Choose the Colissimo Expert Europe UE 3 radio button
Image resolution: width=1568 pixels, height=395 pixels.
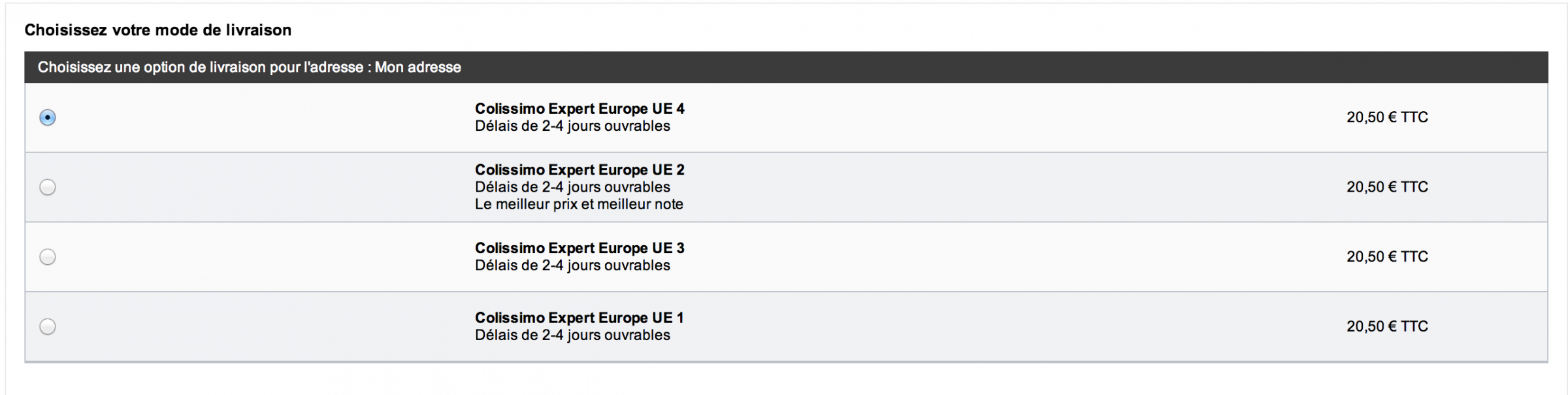tap(48, 257)
